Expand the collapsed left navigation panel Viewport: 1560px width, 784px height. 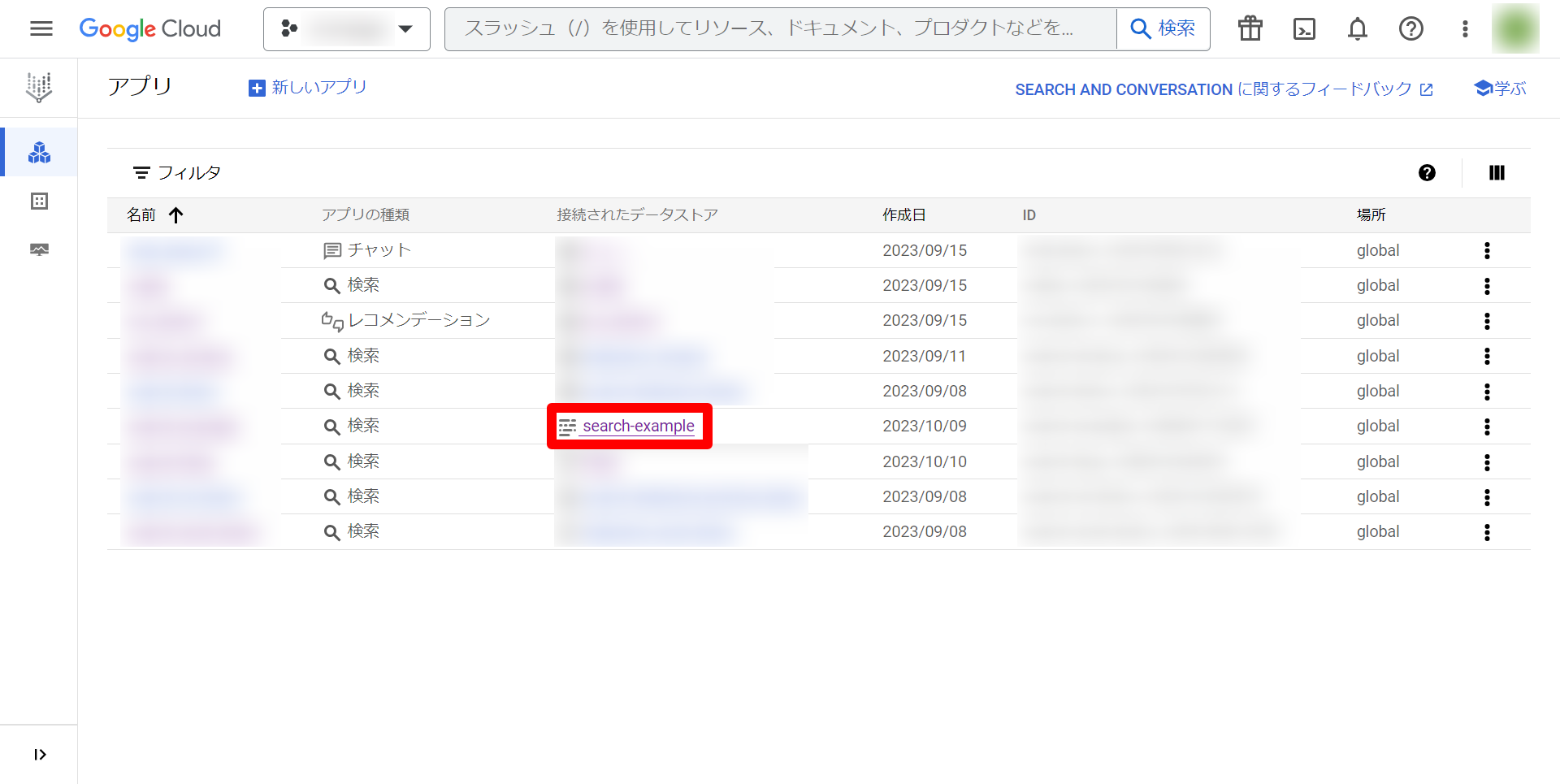(39, 755)
